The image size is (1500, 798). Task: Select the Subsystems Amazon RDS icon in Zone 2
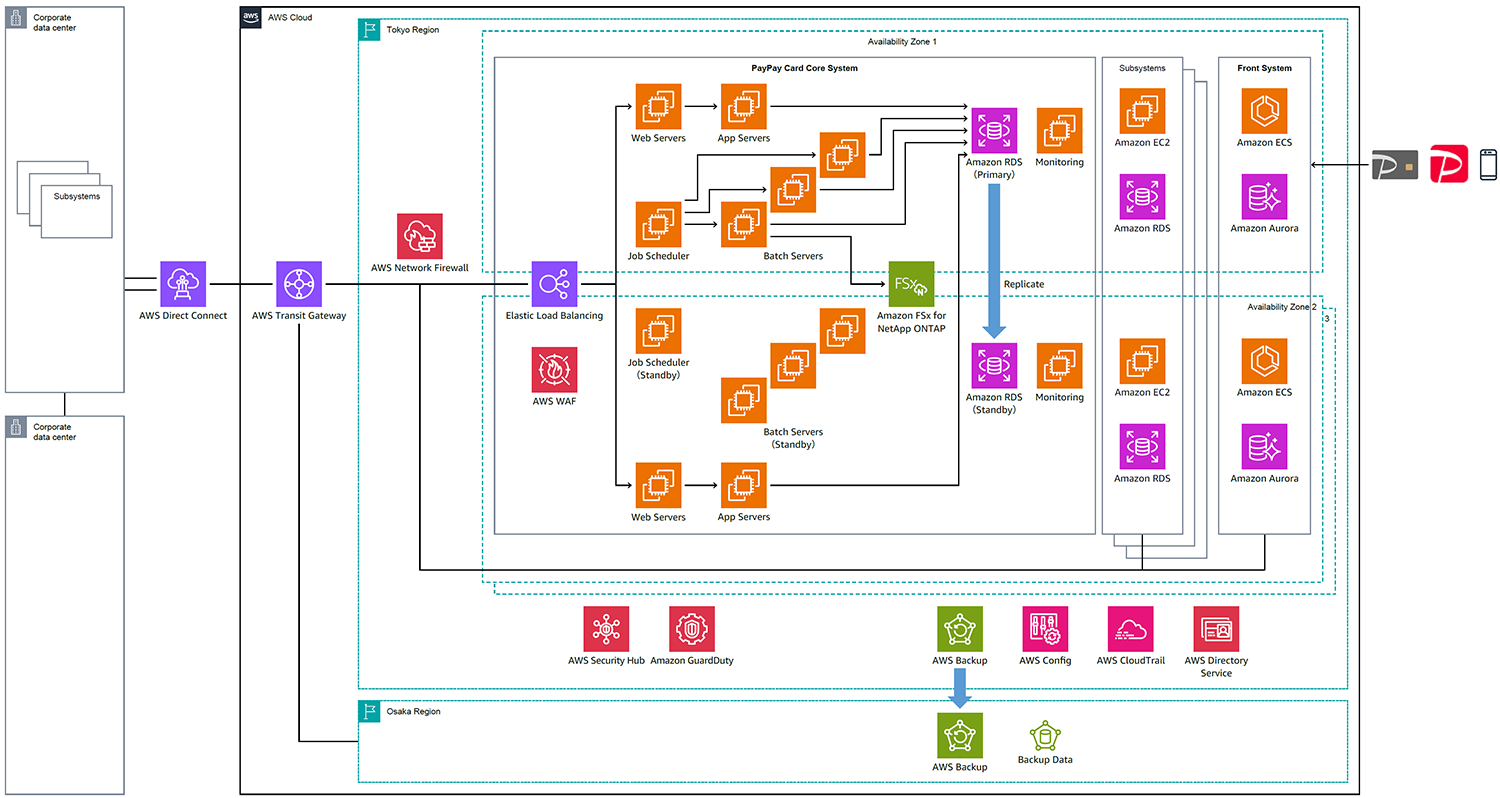pyautogui.click(x=1142, y=447)
